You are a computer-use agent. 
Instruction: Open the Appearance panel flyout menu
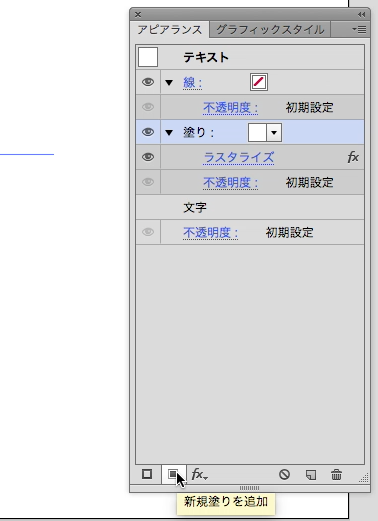(x=359, y=30)
